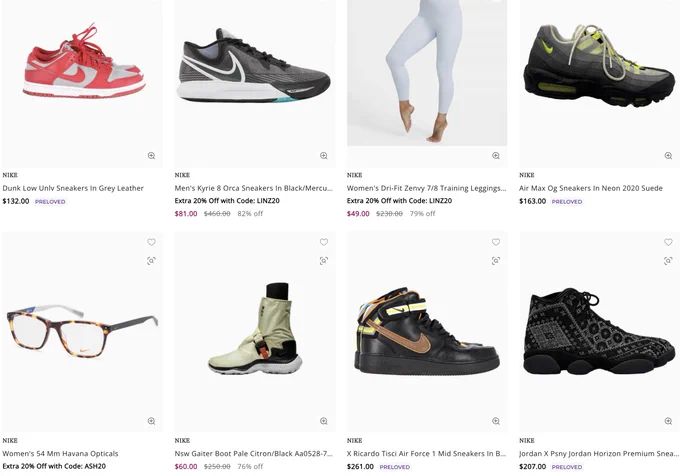Viewport: 680px width, 476px height.
Task: Find similar to Air Force 1 Mid
Action: [x=496, y=261]
